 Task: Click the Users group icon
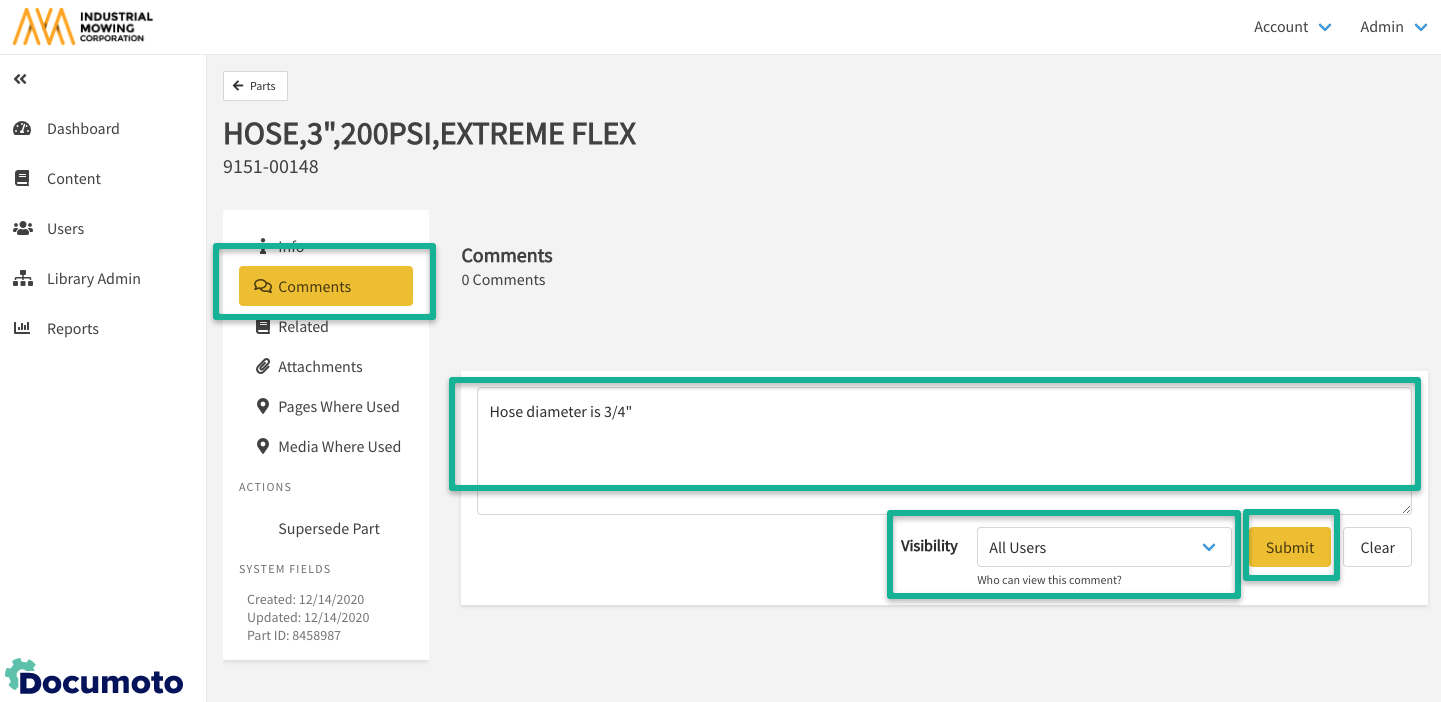point(22,229)
